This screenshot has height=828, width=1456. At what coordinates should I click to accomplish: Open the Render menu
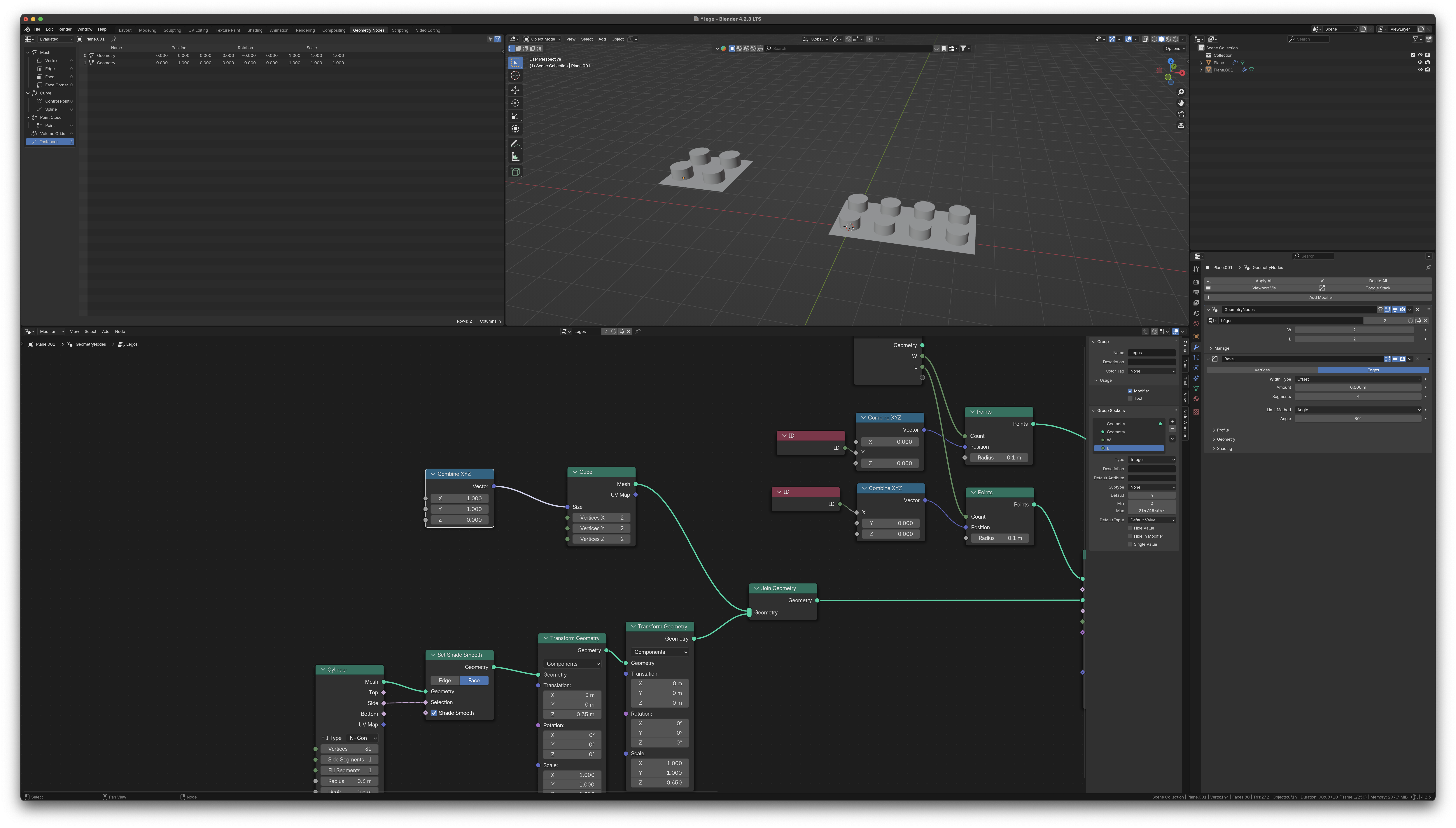click(65, 29)
